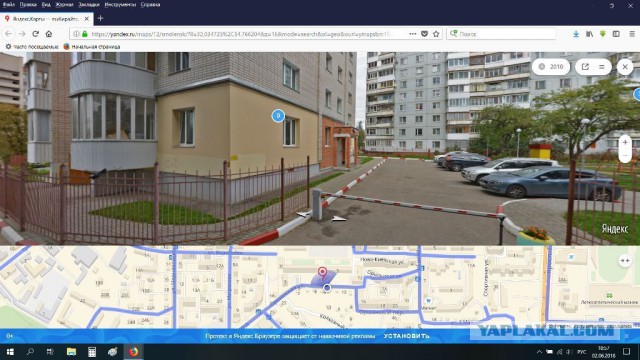Zoom out the panorama with minus
The width and height of the screenshot is (640, 360).
pos(625,156)
